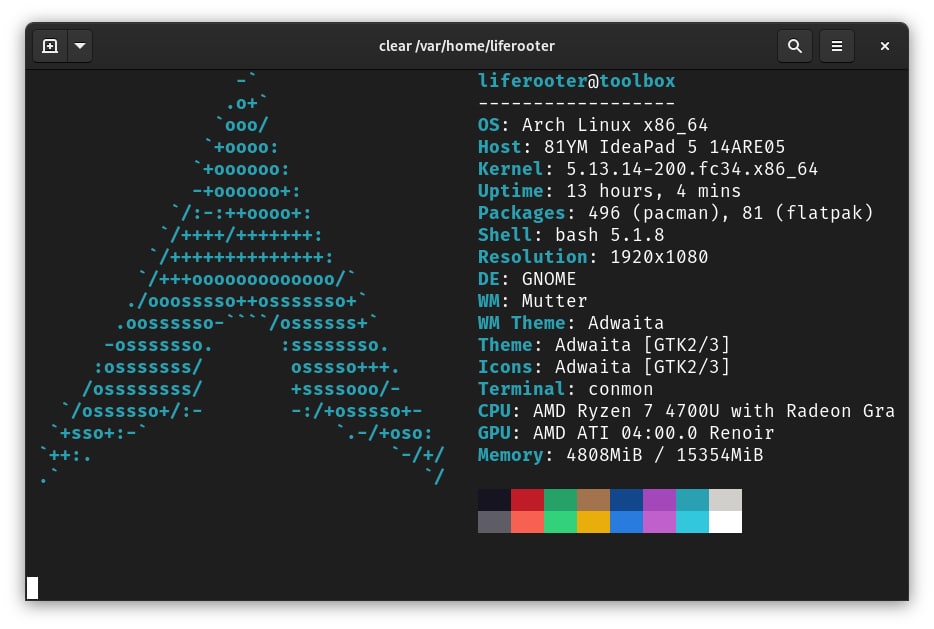Click the Host: 81YM IdeaPad line

pos(631,147)
